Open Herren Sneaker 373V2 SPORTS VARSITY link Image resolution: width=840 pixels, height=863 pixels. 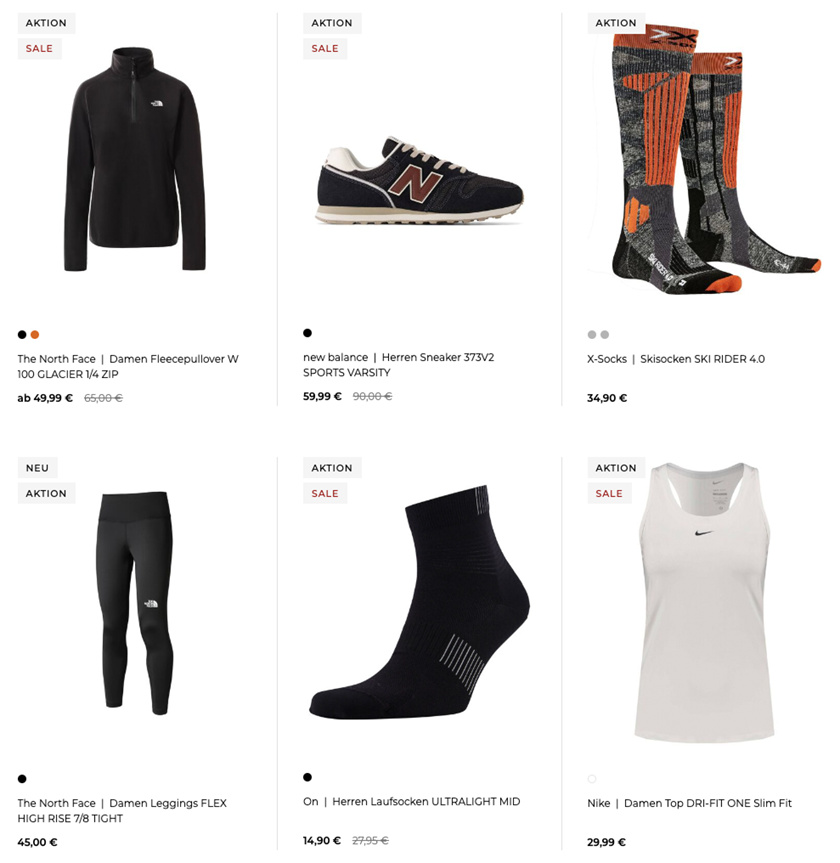[399, 365]
